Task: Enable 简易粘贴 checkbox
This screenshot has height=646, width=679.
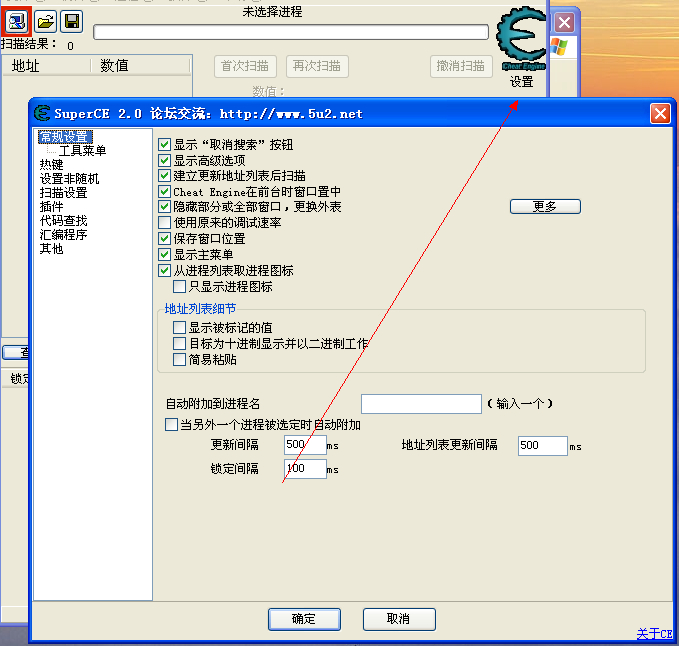Action: [179, 359]
